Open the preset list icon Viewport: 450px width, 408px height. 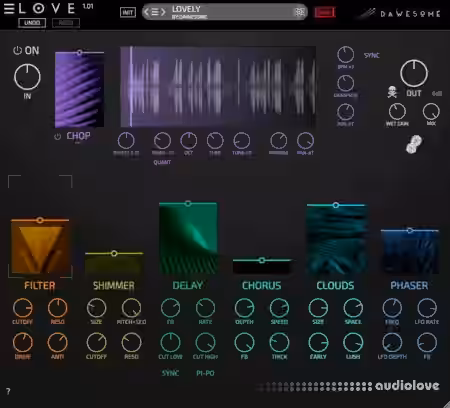[155, 12]
